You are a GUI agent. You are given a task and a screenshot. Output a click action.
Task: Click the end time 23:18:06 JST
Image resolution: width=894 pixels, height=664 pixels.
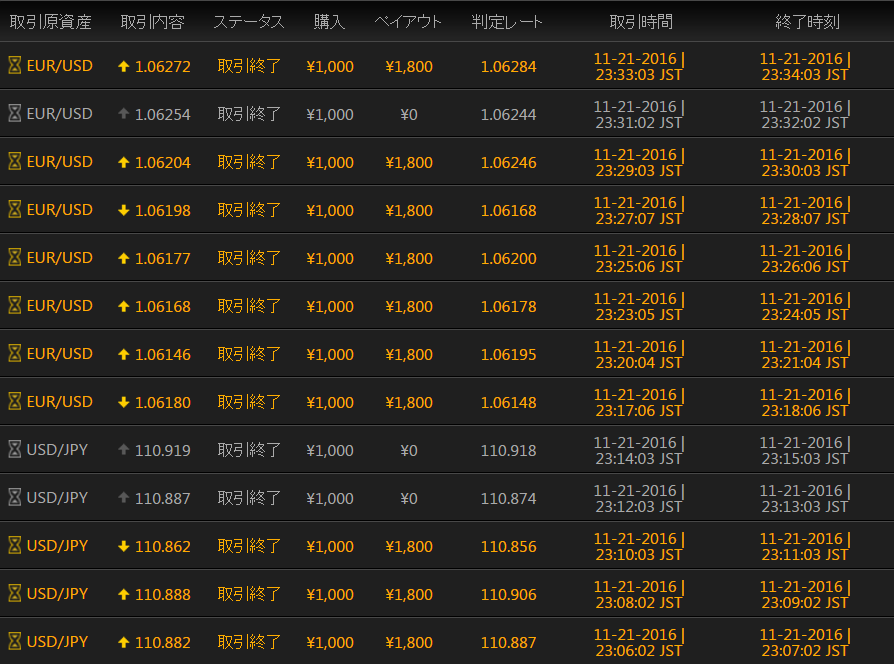click(804, 410)
